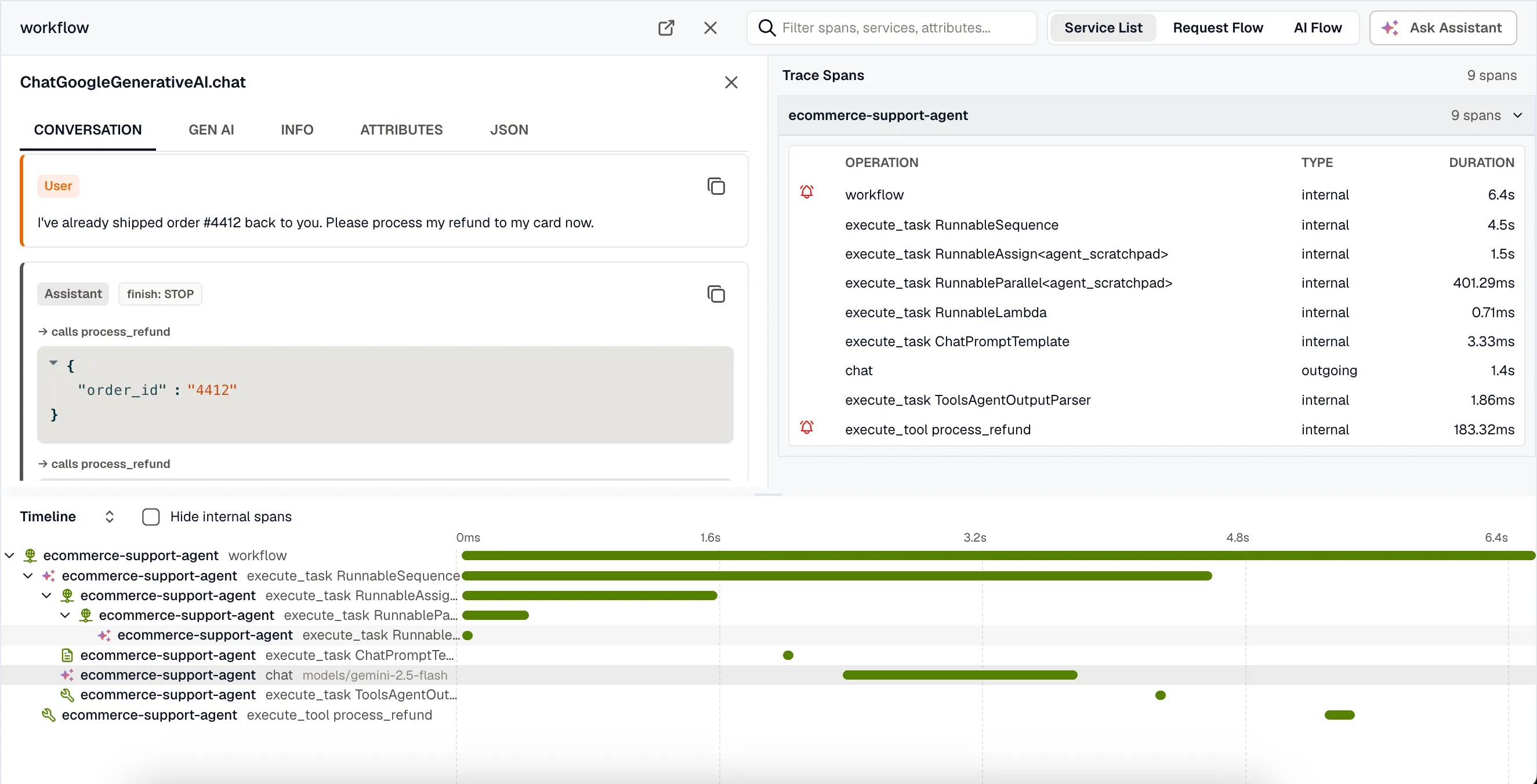The image size is (1537, 784).
Task: Click the process_refund timeline bar
Action: 1339,715
